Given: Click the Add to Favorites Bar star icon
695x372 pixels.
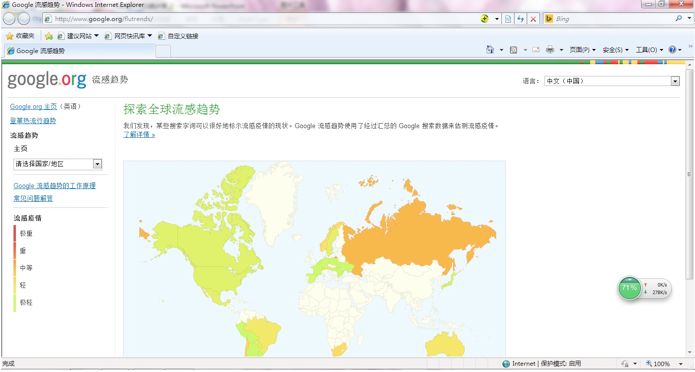Looking at the screenshot, I should (x=49, y=36).
